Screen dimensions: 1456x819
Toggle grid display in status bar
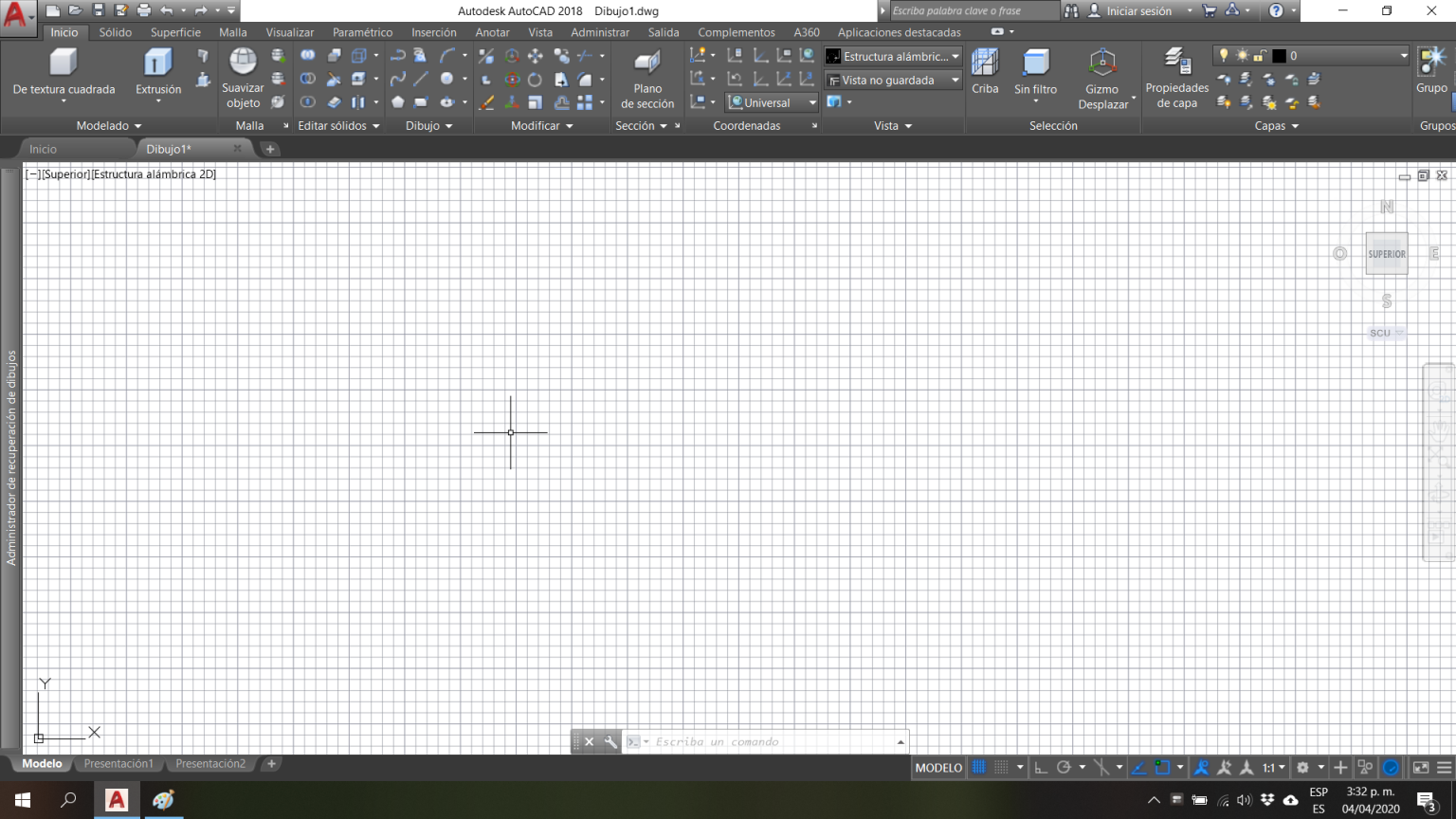point(979,768)
